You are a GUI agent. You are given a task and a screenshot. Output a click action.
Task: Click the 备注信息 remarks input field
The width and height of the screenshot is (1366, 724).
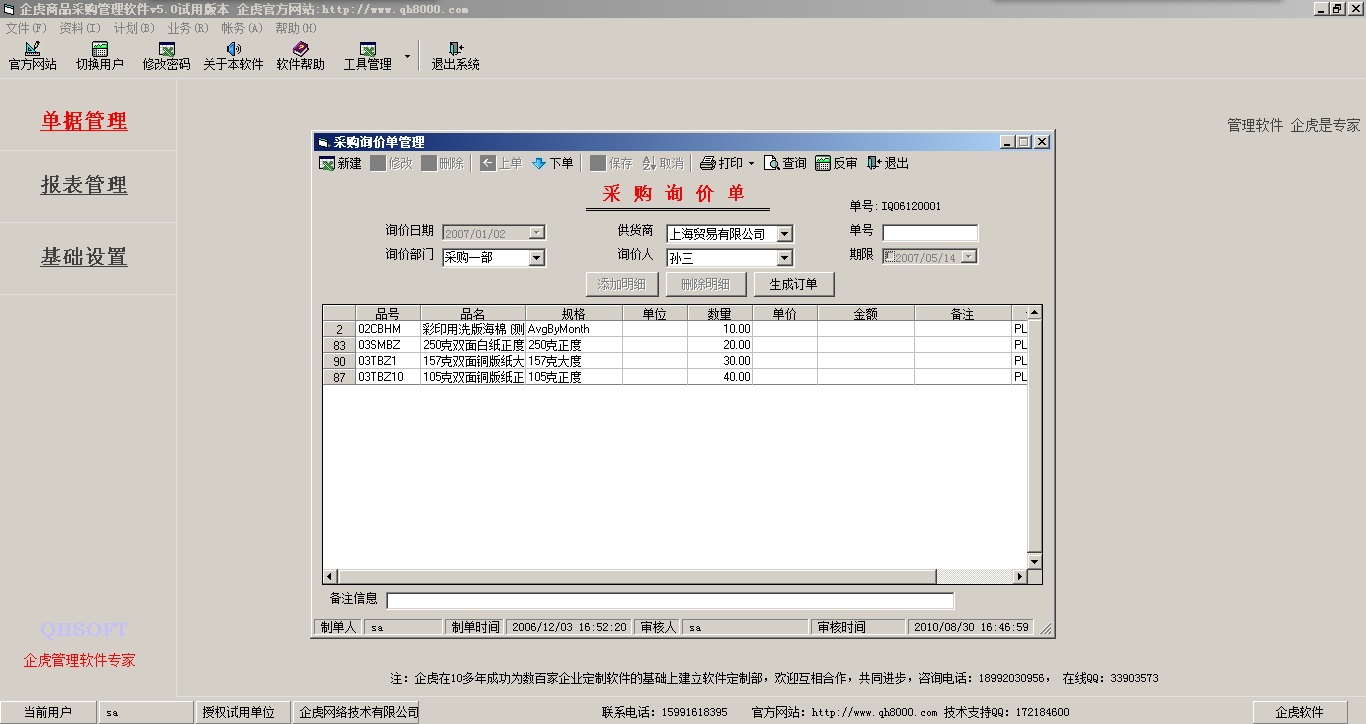pos(670,600)
